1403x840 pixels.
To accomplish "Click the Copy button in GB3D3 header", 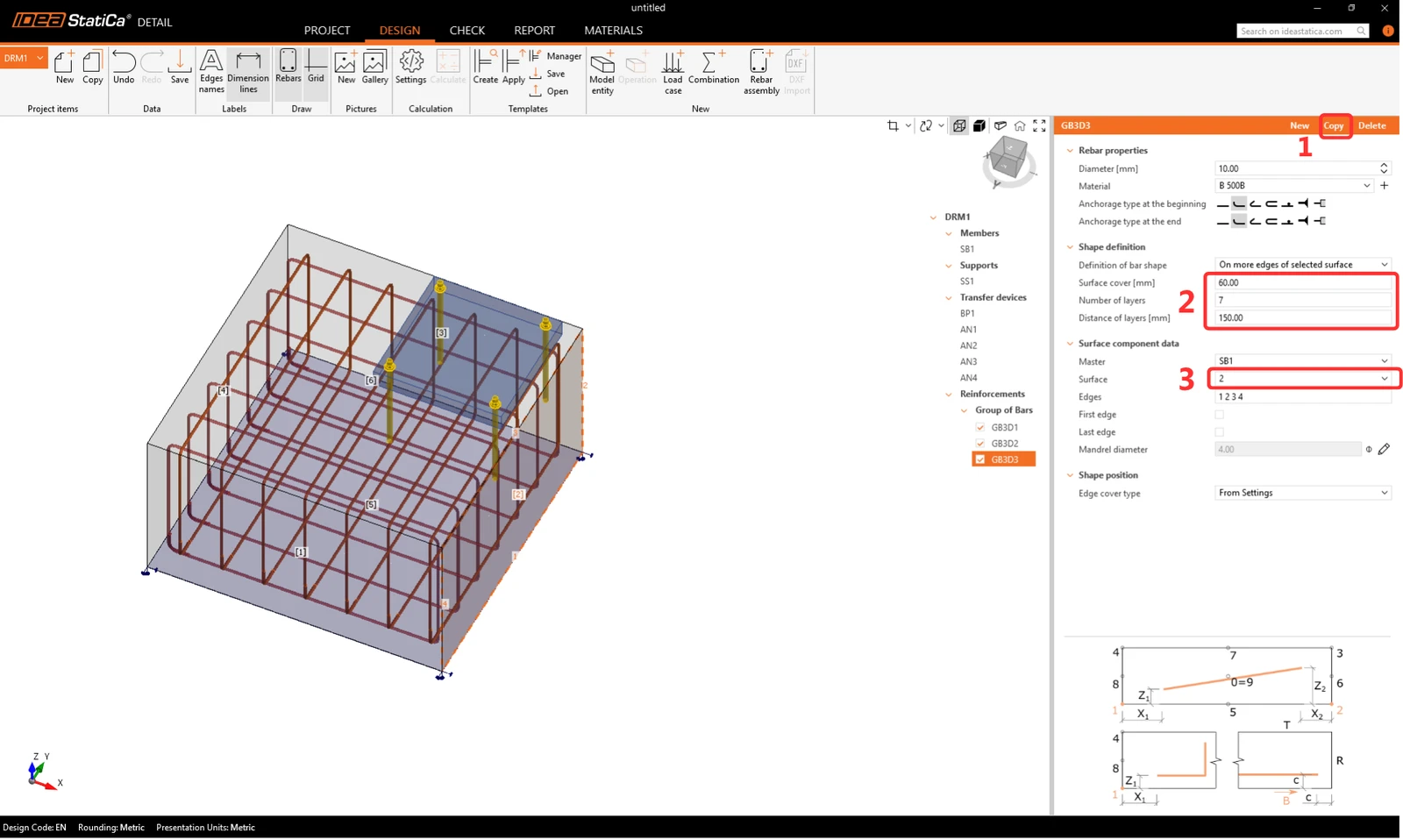I will click(x=1334, y=125).
